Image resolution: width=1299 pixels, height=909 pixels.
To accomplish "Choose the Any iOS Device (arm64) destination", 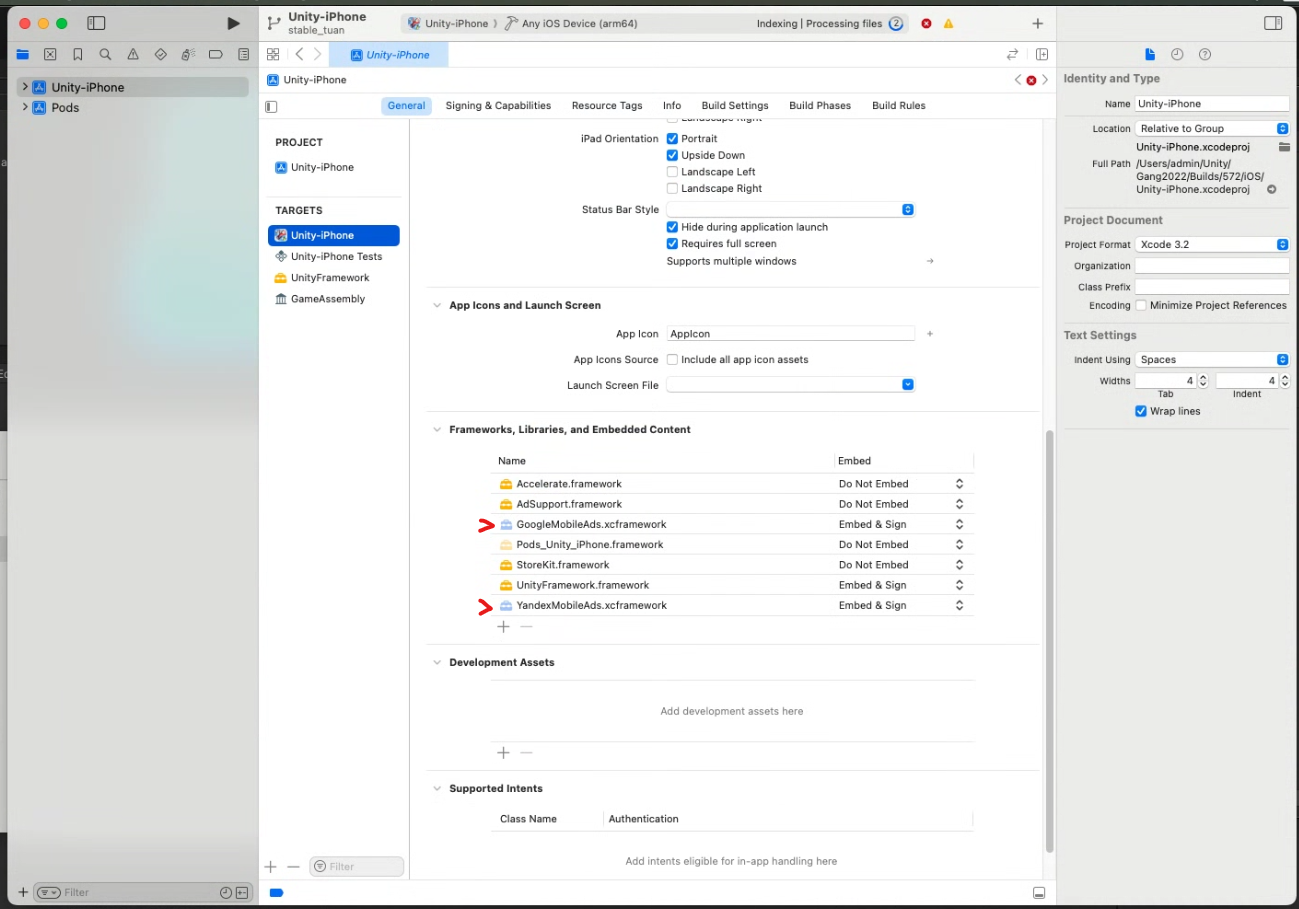I will pyautogui.click(x=570, y=23).
